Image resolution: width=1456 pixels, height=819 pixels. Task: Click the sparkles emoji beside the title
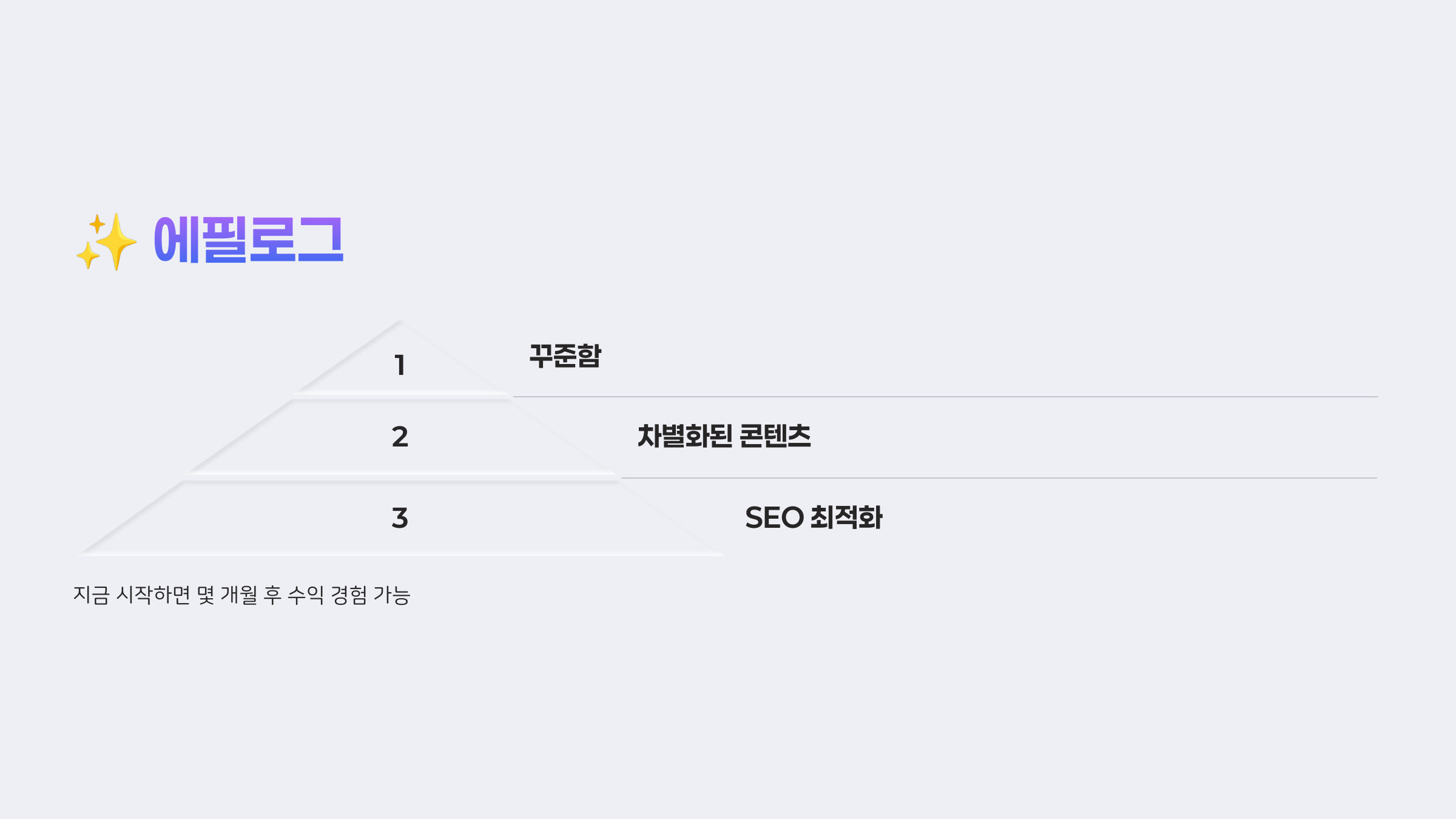pos(106,241)
